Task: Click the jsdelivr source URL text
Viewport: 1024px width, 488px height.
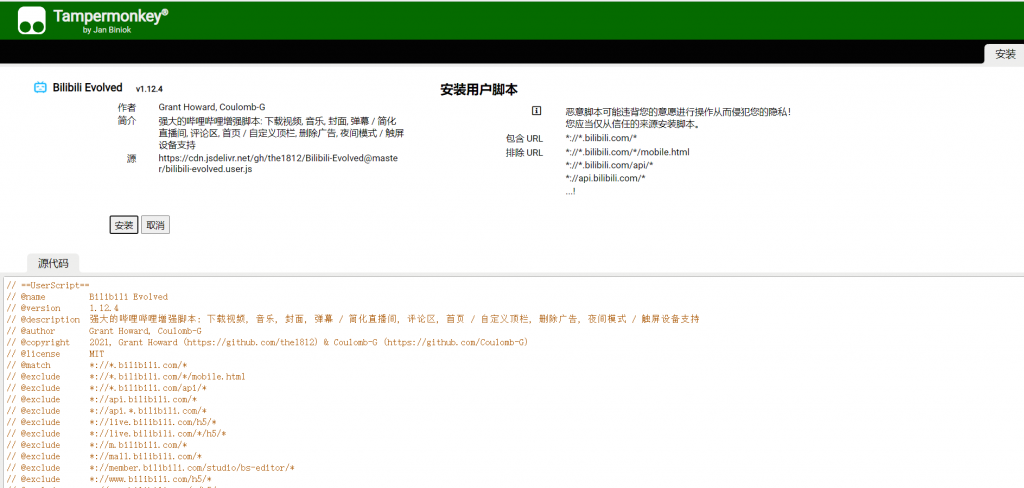Action: click(278, 163)
